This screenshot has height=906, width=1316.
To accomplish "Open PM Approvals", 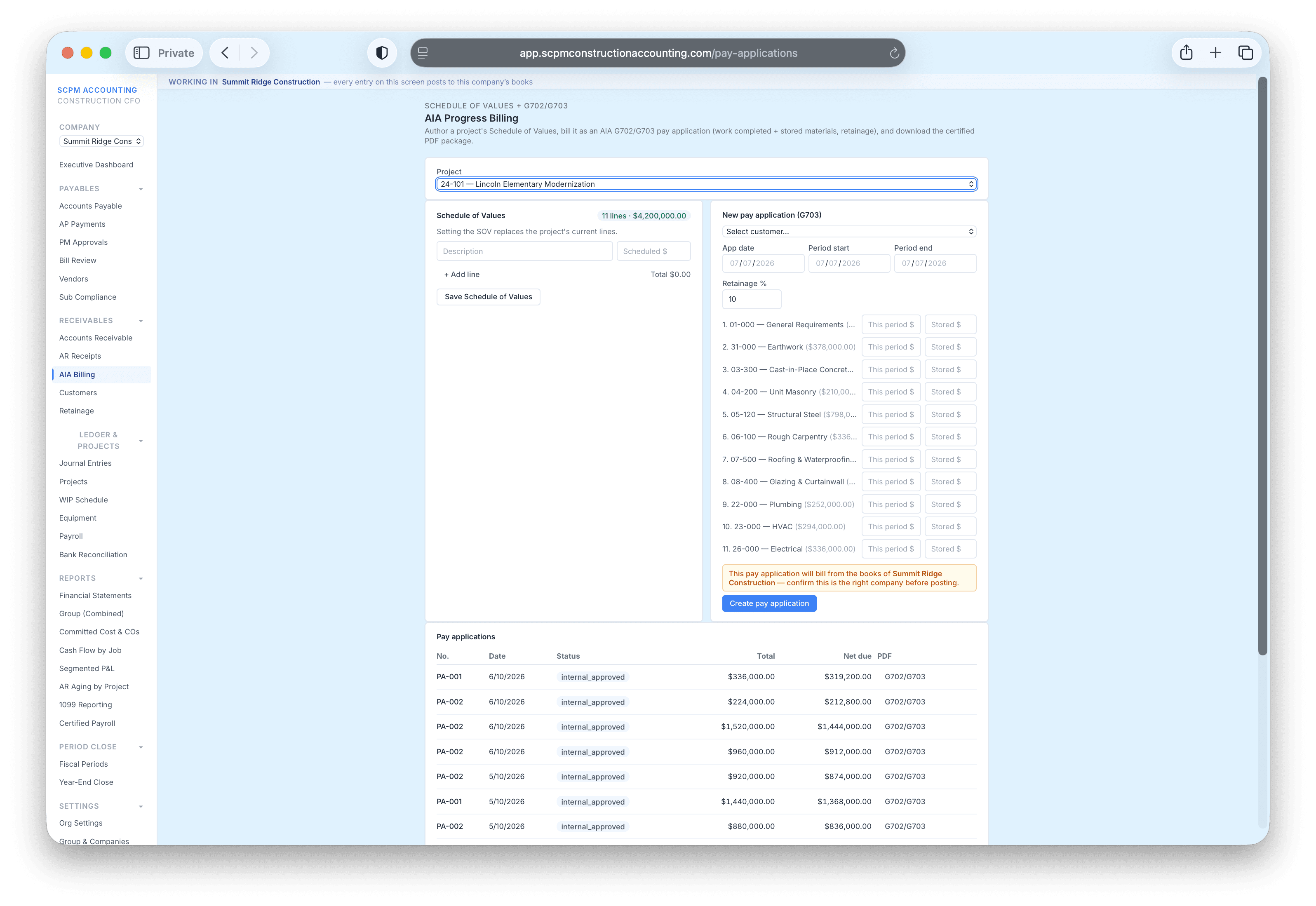I will click(83, 242).
